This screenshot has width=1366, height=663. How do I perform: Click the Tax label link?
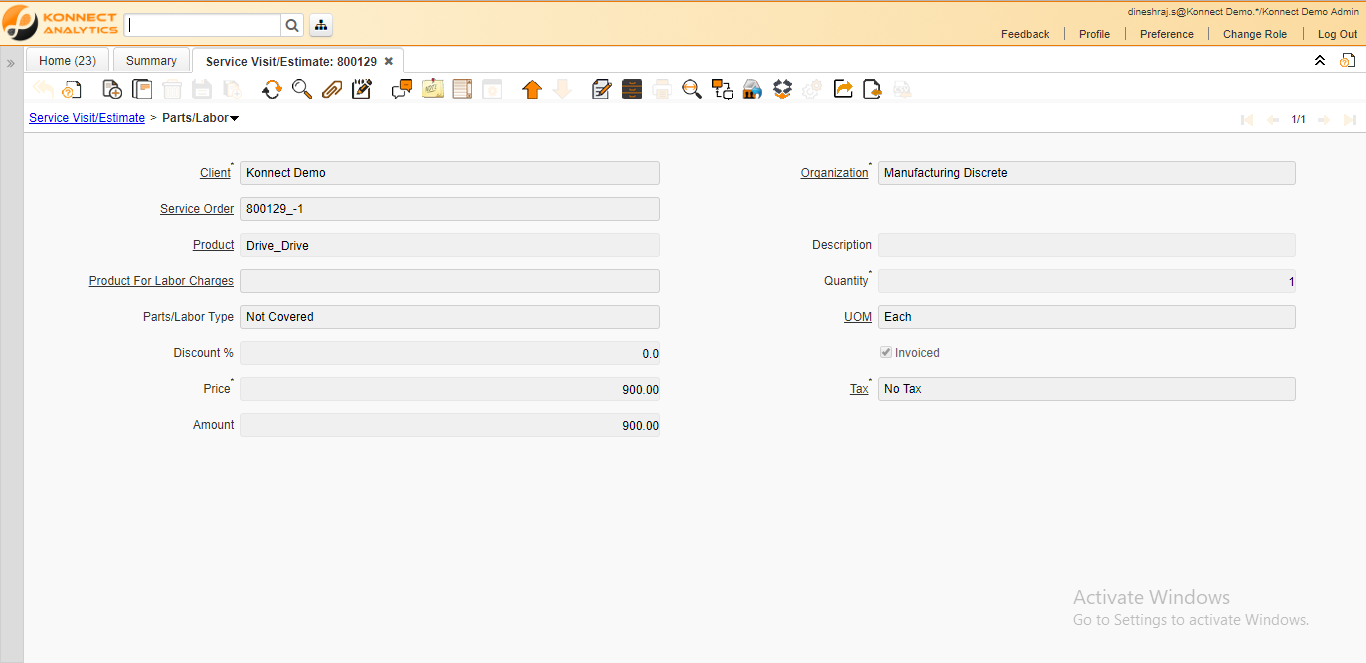[859, 389]
